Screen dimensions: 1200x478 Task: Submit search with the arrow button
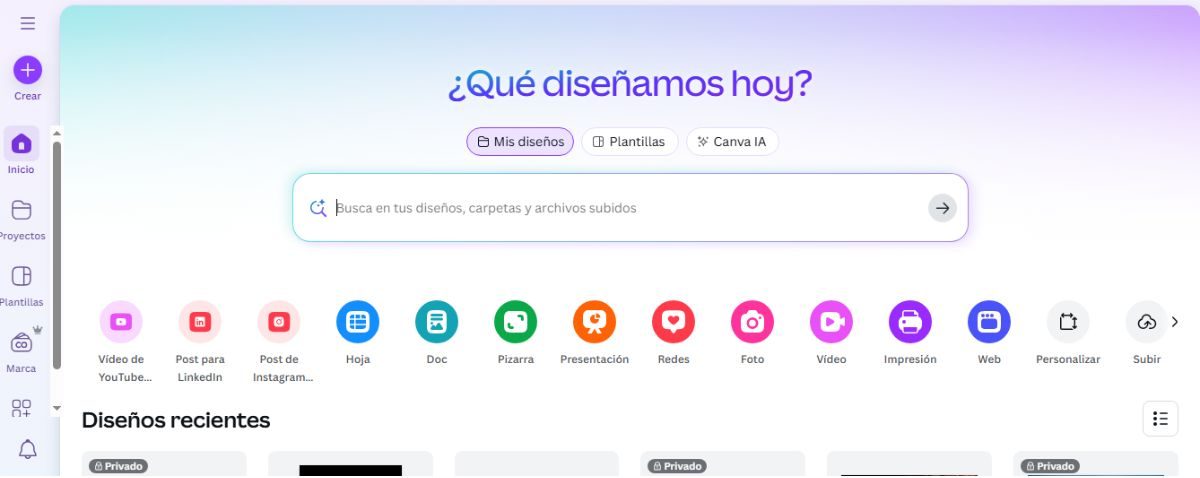pos(942,208)
